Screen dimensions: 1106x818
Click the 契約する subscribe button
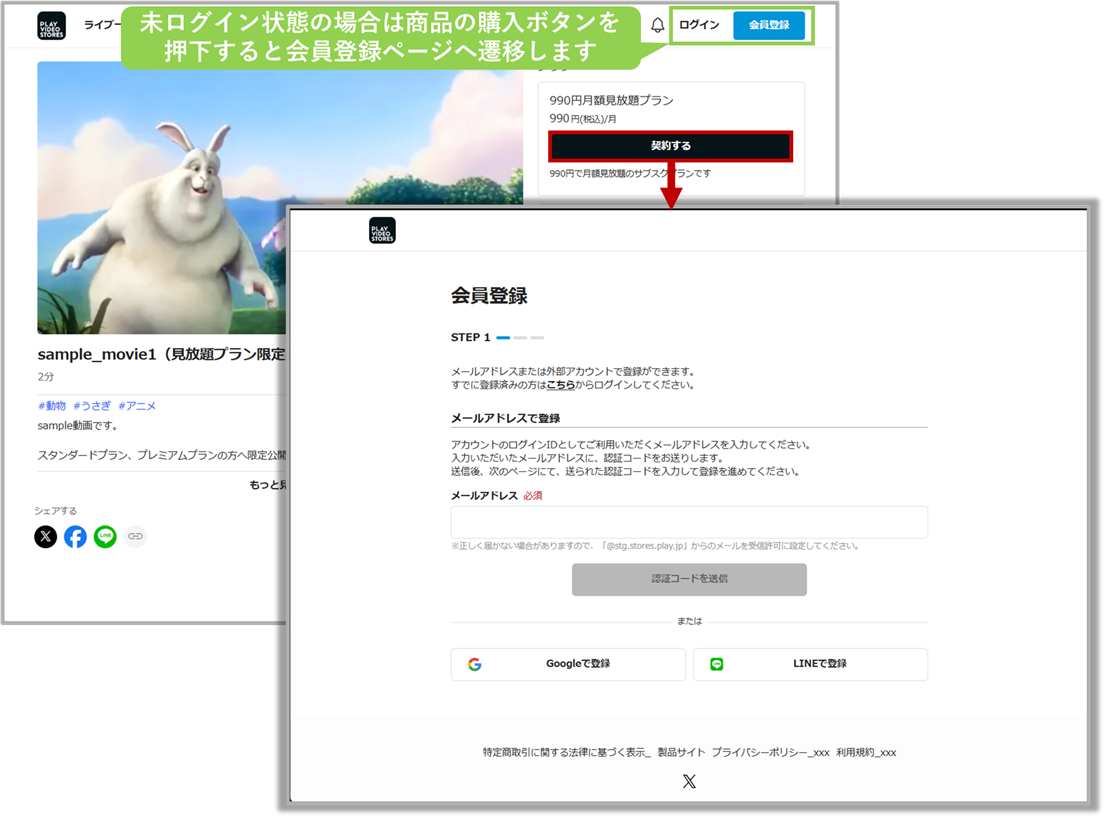pos(670,146)
